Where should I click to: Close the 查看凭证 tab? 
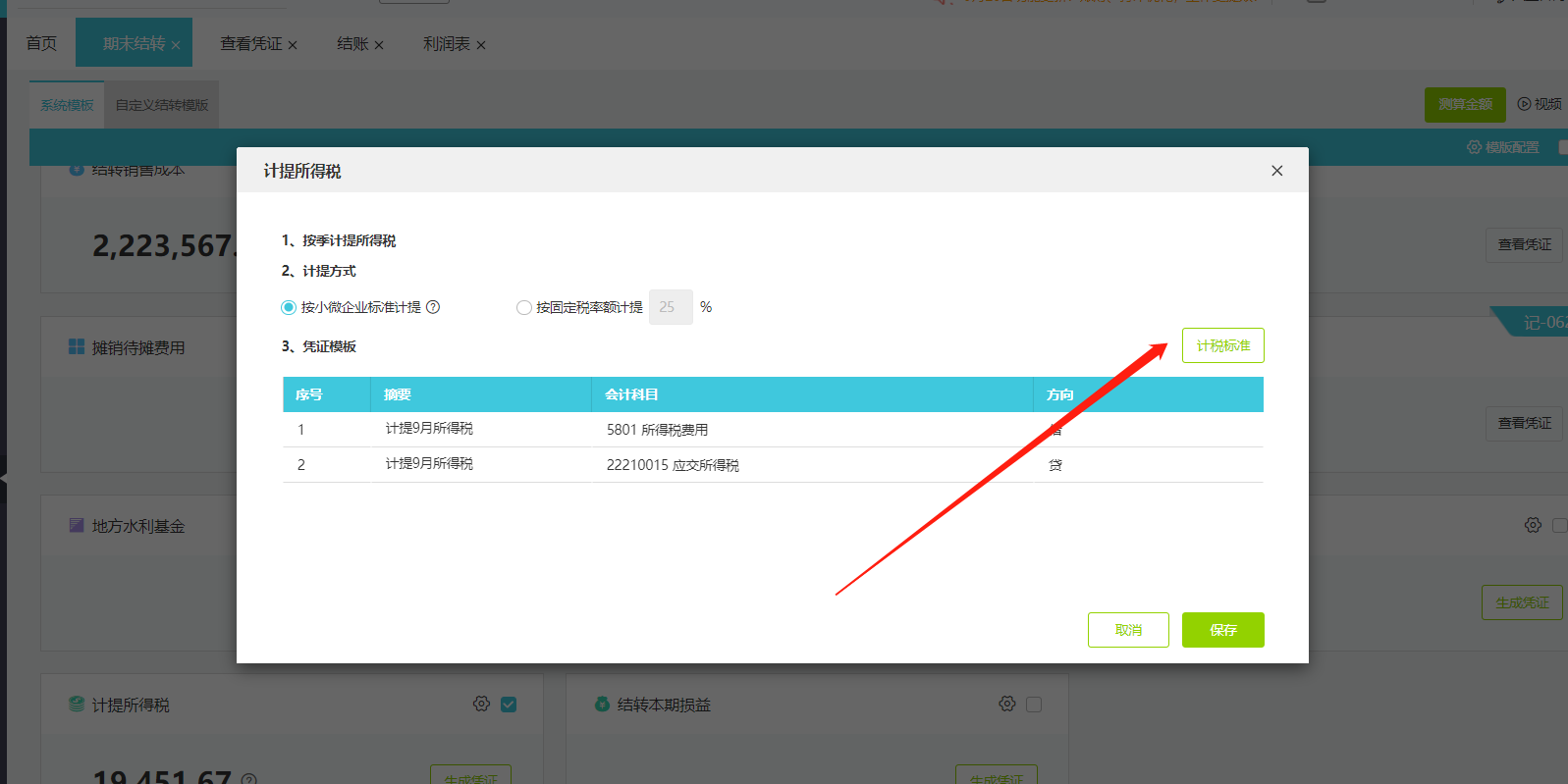[x=293, y=45]
